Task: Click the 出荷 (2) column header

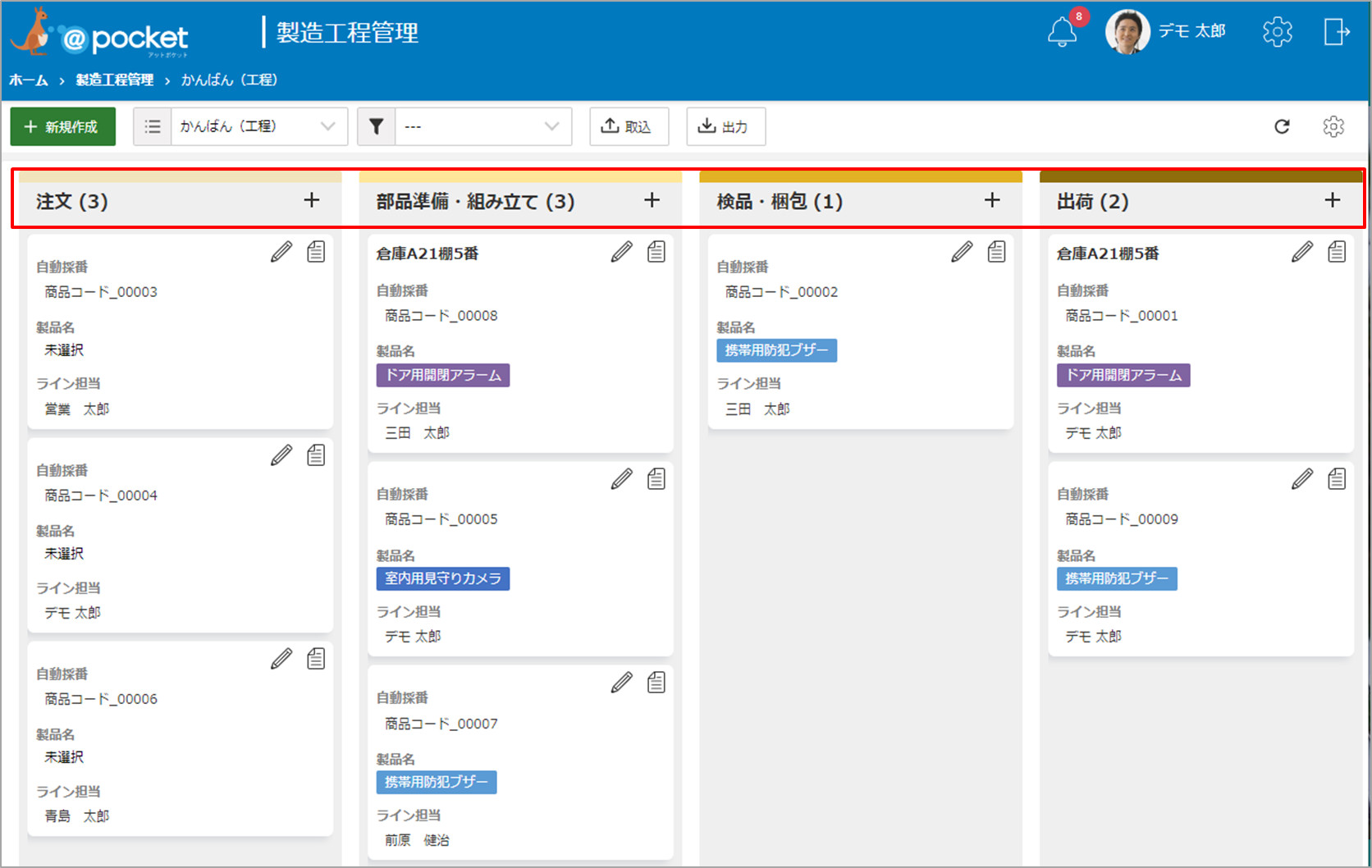Action: [x=1092, y=201]
